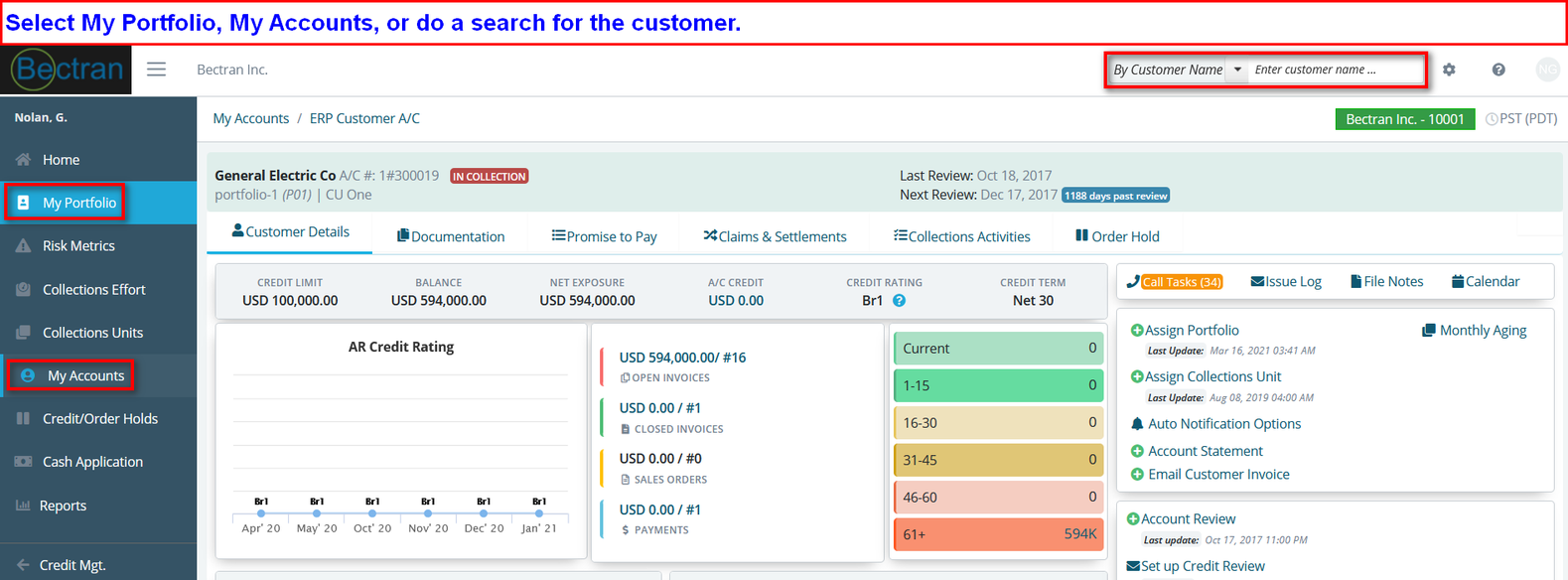Open the Collections Activities tab
The width and height of the screenshot is (1568, 580).
point(962,236)
